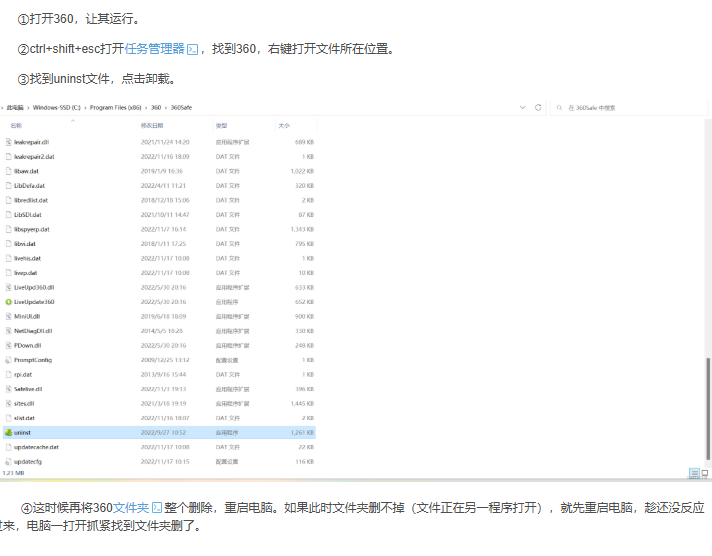Image resolution: width=712 pixels, height=556 pixels.
Task: Click the chevron between 360 and 360Safe
Action: click(166, 108)
